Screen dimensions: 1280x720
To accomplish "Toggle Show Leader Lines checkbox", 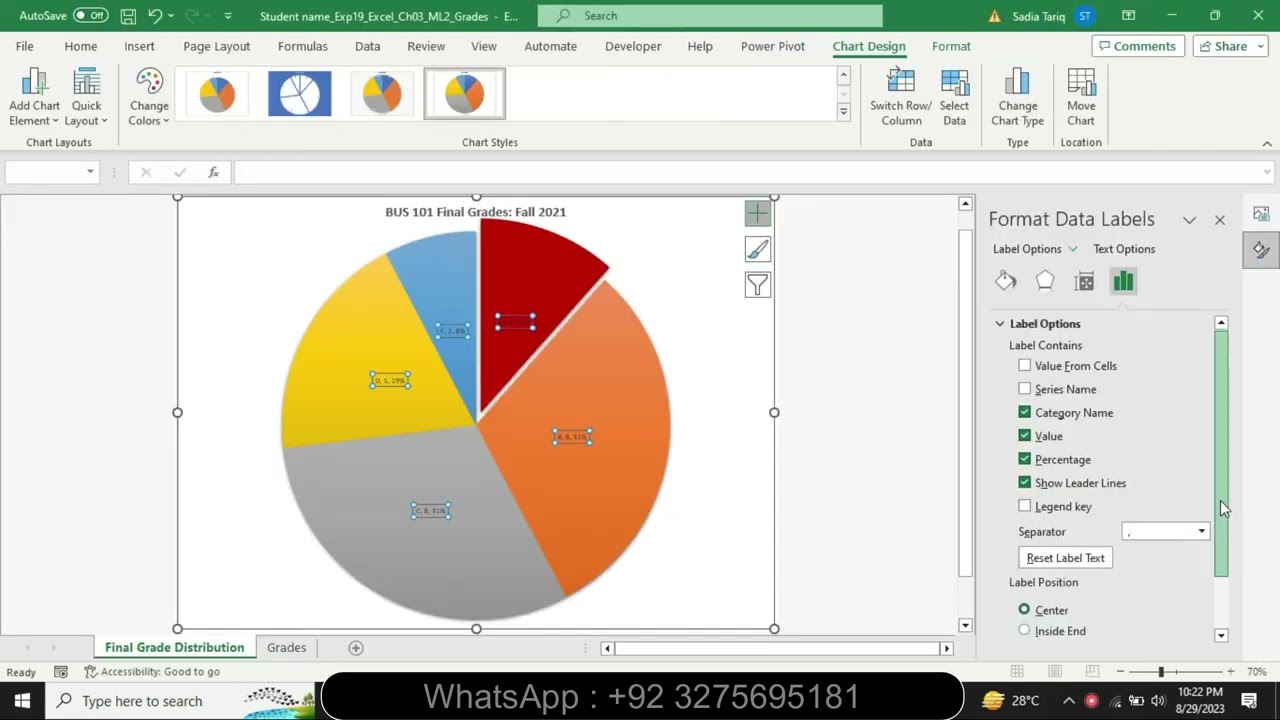I will (x=1024, y=483).
